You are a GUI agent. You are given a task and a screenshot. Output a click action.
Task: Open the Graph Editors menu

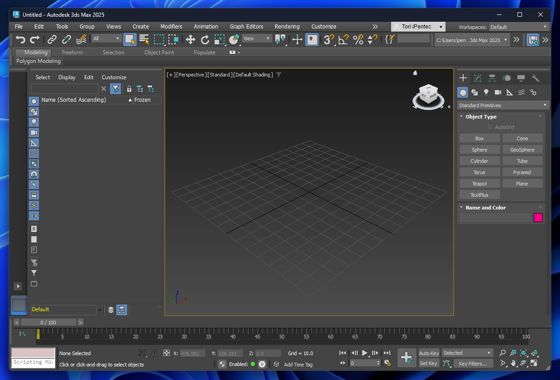point(246,26)
